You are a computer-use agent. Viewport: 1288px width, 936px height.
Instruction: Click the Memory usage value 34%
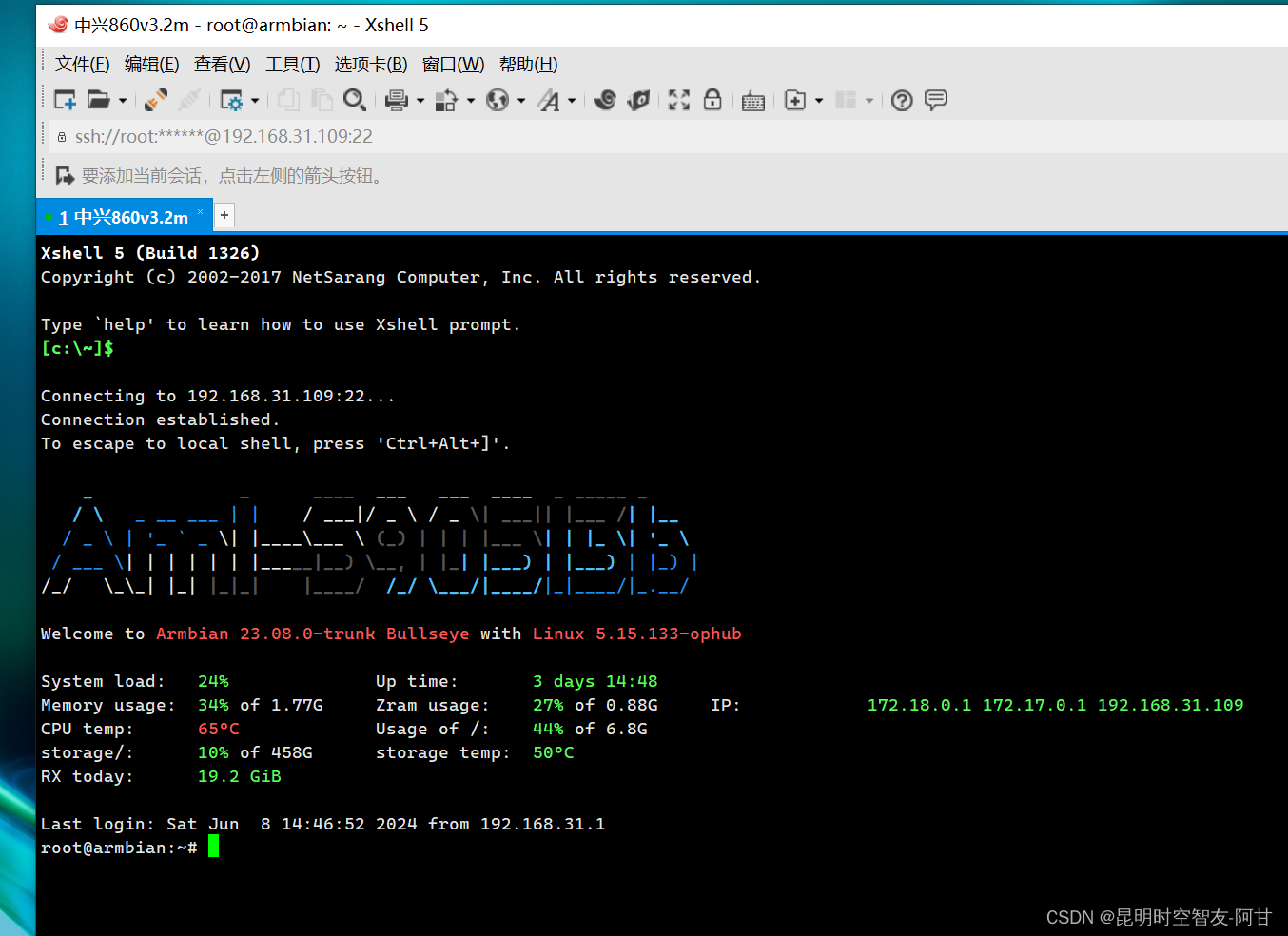(214, 705)
